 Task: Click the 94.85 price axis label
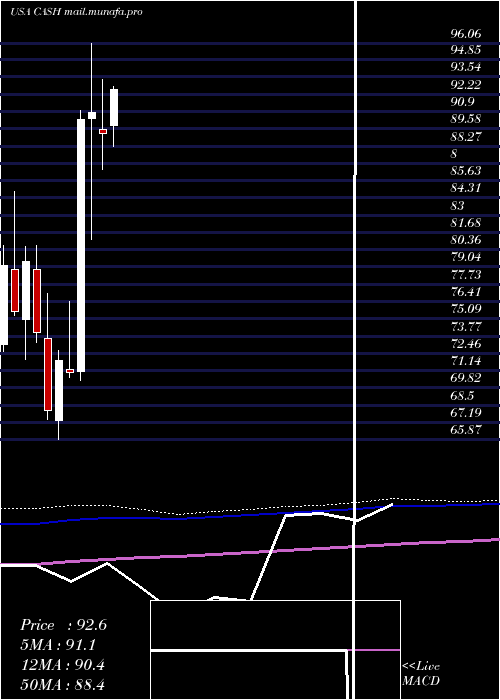(466, 50)
